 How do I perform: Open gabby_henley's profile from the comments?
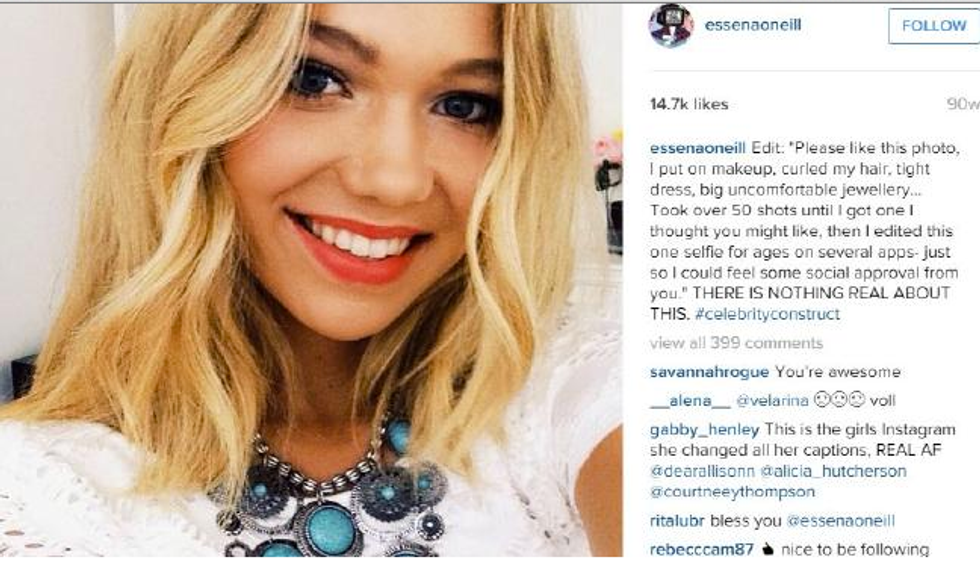[704, 430]
